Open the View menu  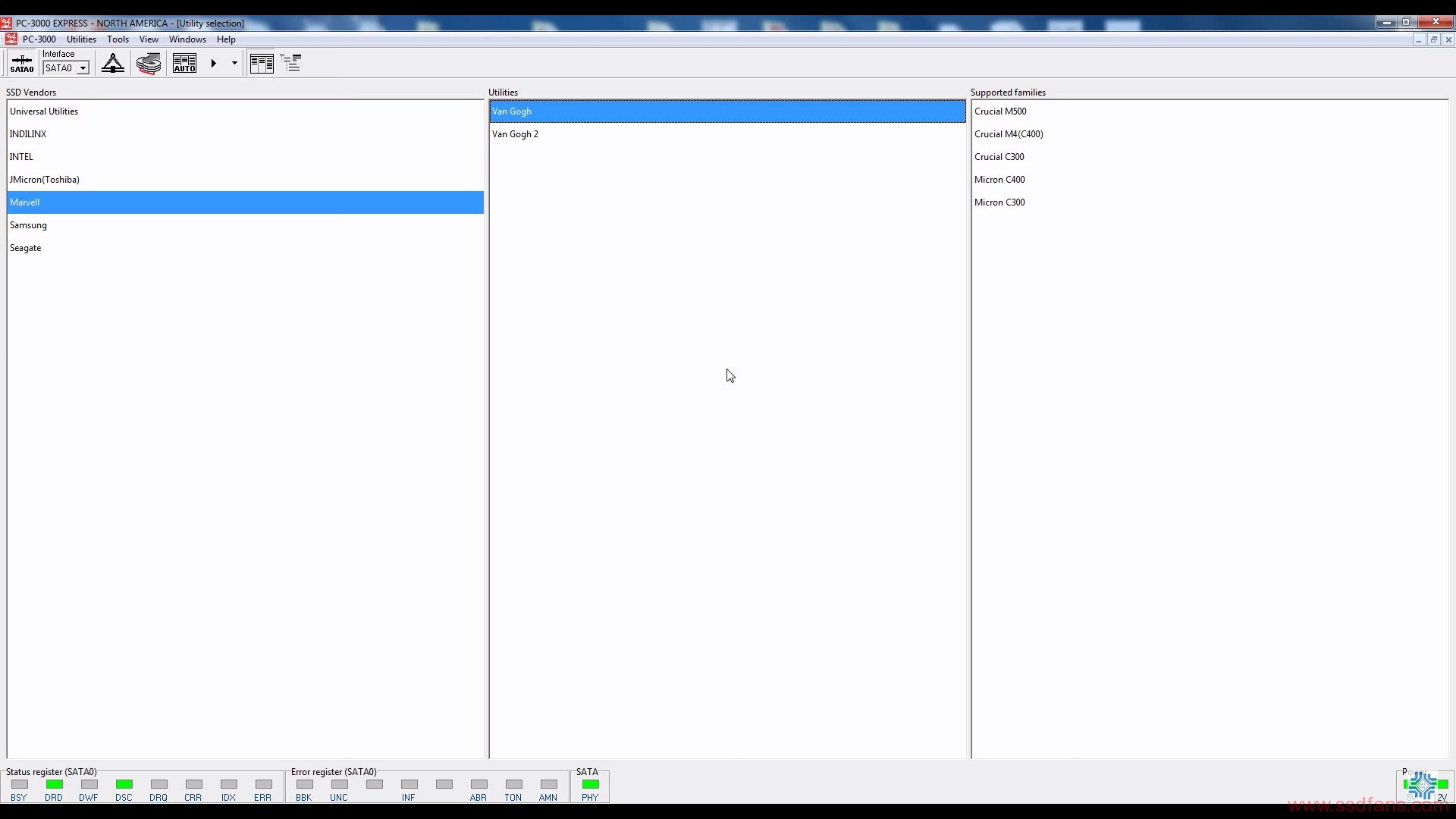(149, 39)
